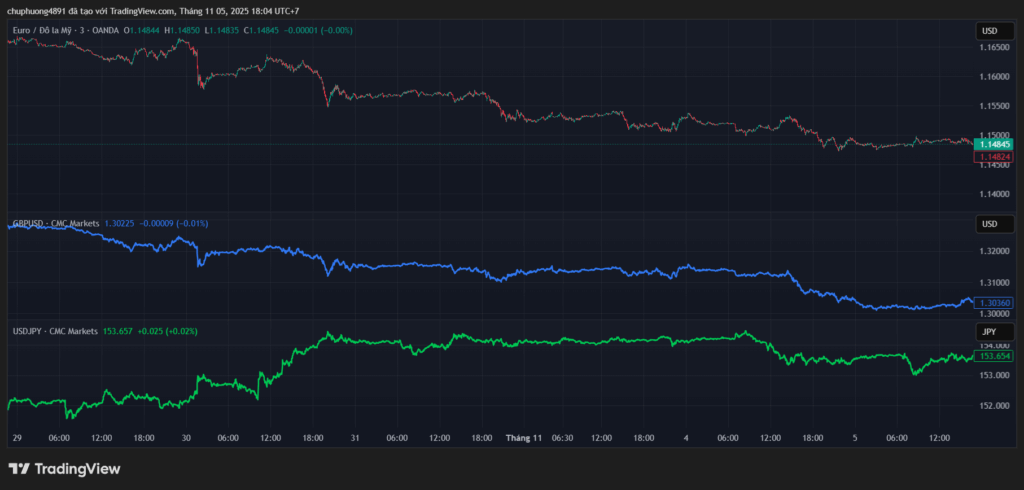
Task: Click the Tháng 11 time axis label
Action: (x=523, y=438)
